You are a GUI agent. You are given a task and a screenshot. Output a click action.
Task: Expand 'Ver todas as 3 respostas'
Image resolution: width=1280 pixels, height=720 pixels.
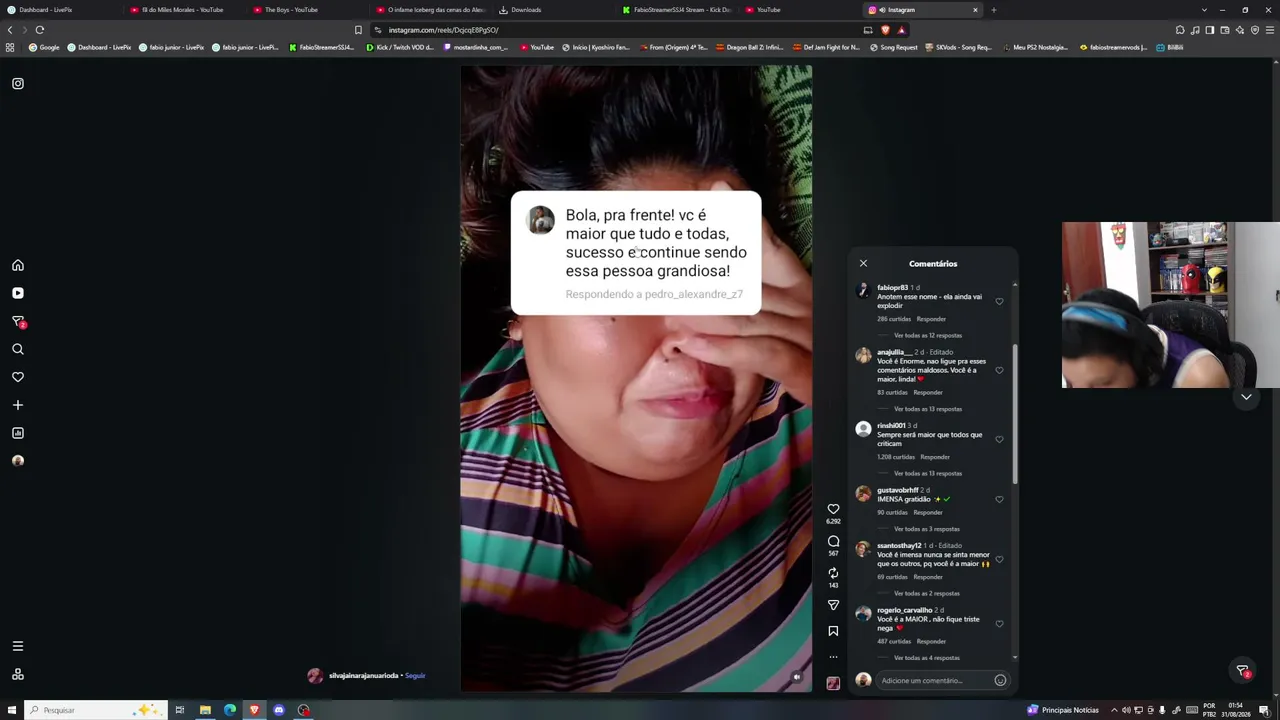(x=927, y=529)
